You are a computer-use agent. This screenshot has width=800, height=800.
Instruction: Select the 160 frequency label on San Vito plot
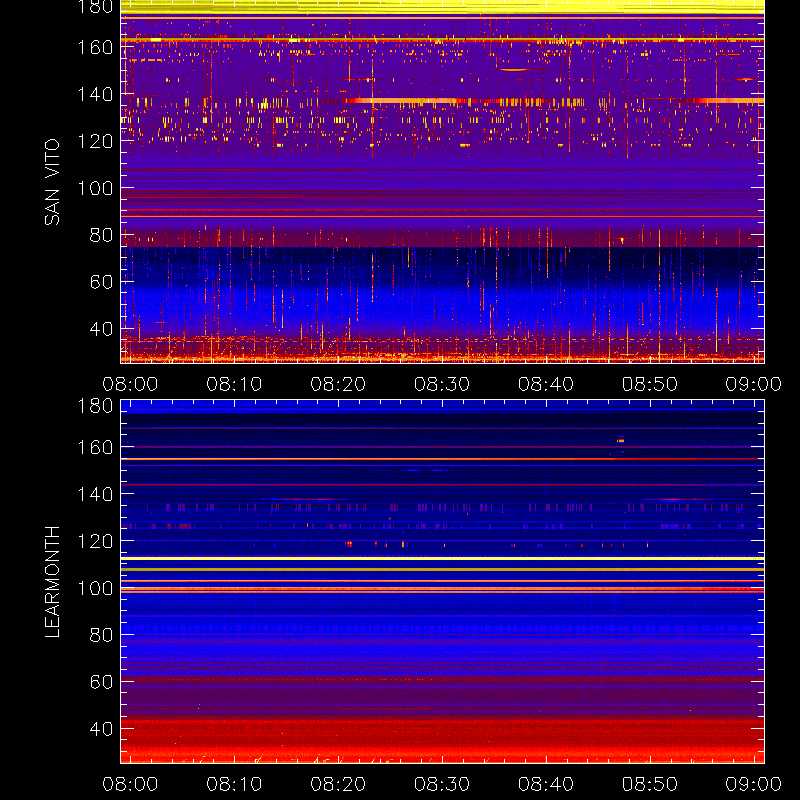click(95, 47)
